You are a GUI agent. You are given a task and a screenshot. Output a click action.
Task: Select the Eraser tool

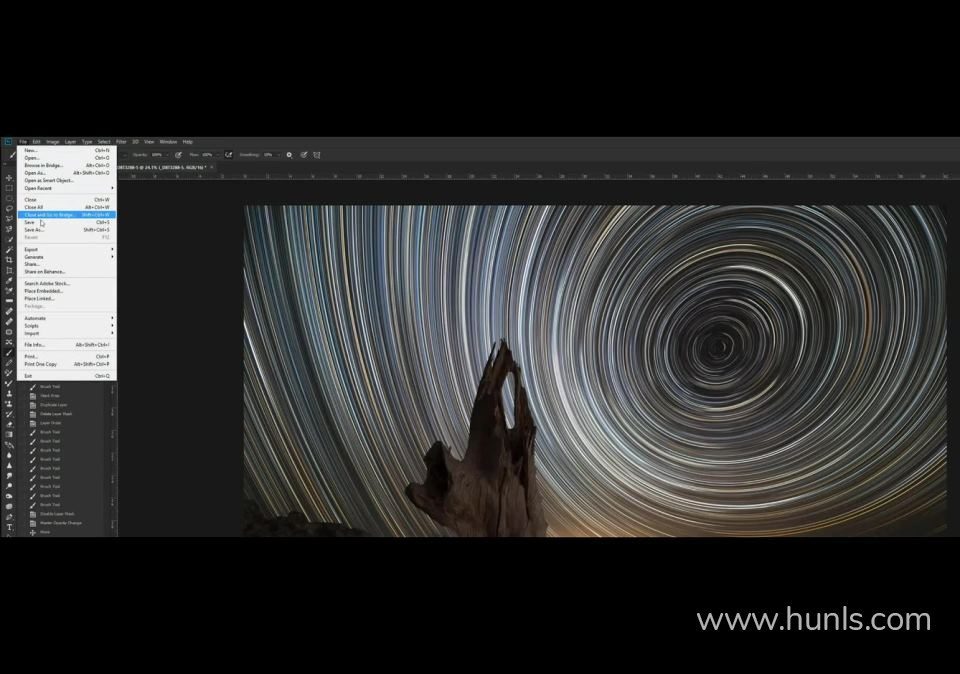tap(9, 424)
